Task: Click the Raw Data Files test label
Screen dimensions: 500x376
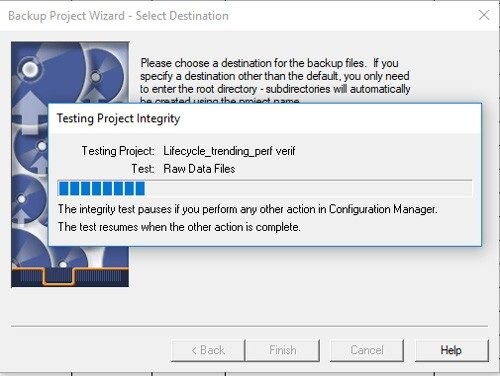Action: pyautogui.click(x=199, y=169)
